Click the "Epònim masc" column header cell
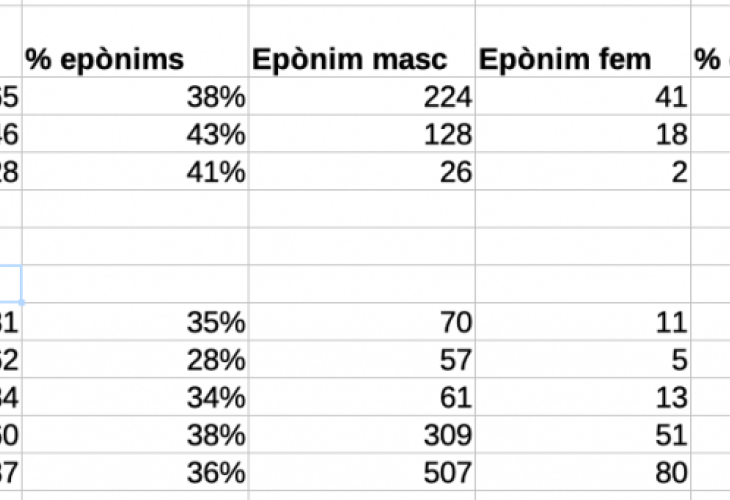730x500 pixels. tap(362, 60)
